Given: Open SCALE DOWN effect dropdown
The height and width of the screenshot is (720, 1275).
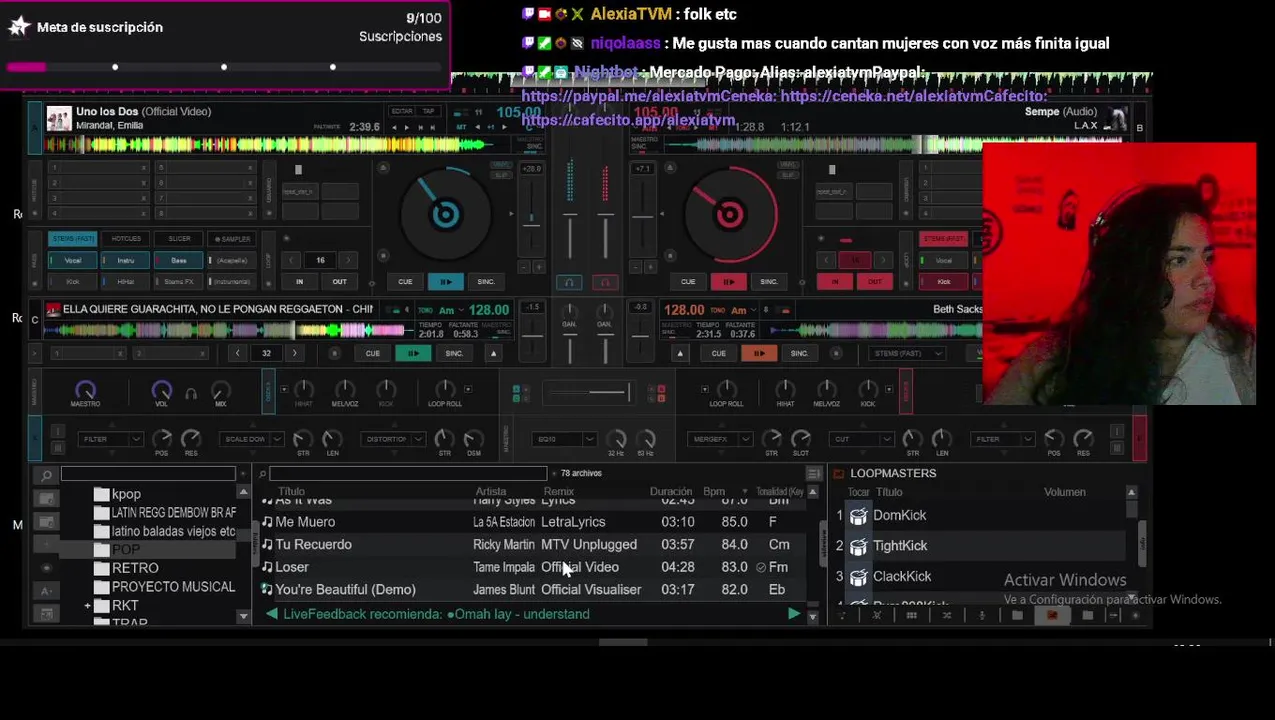Looking at the screenshot, I should click(252, 439).
